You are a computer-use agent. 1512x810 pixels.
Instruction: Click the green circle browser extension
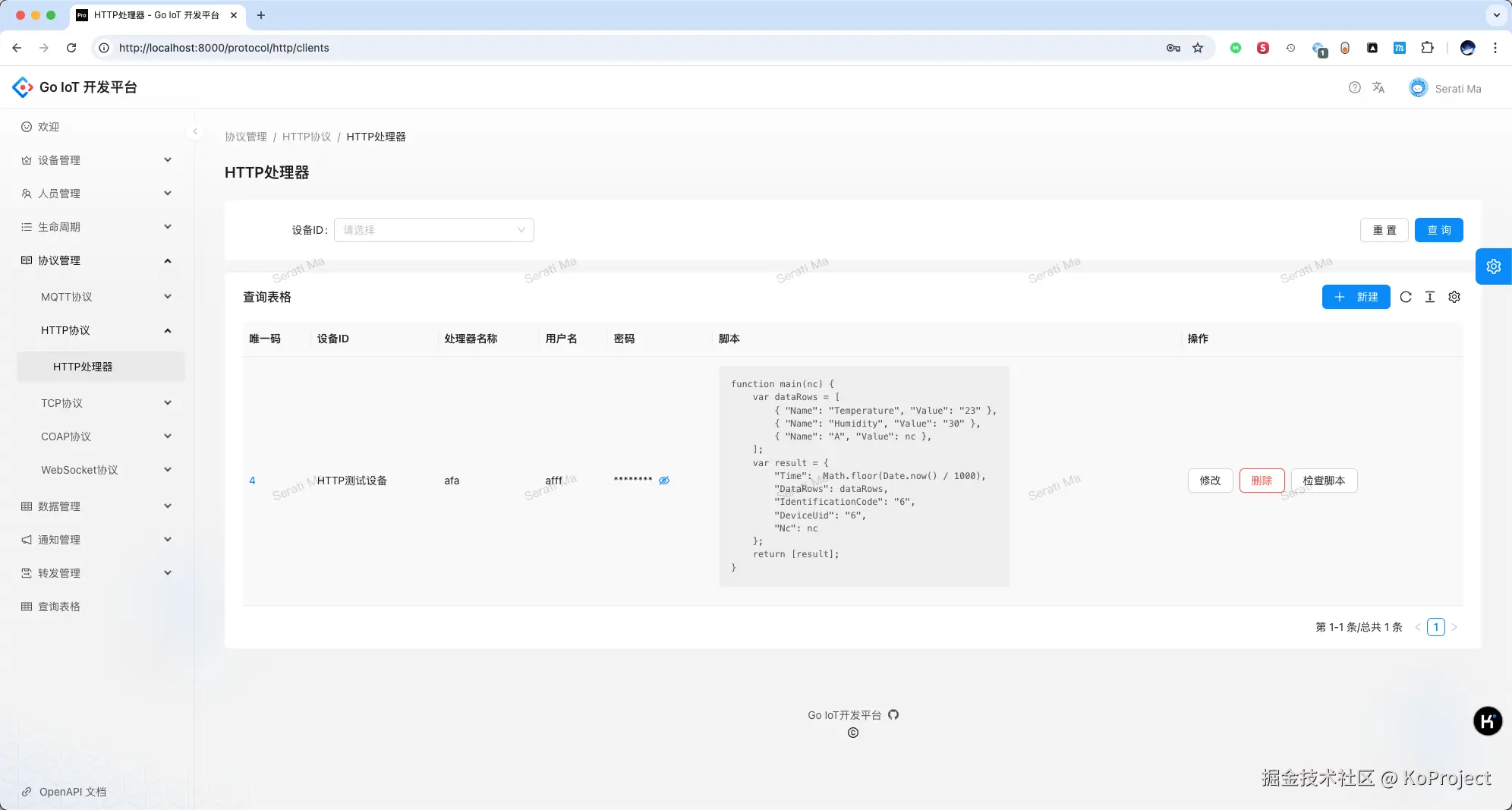tap(1236, 48)
